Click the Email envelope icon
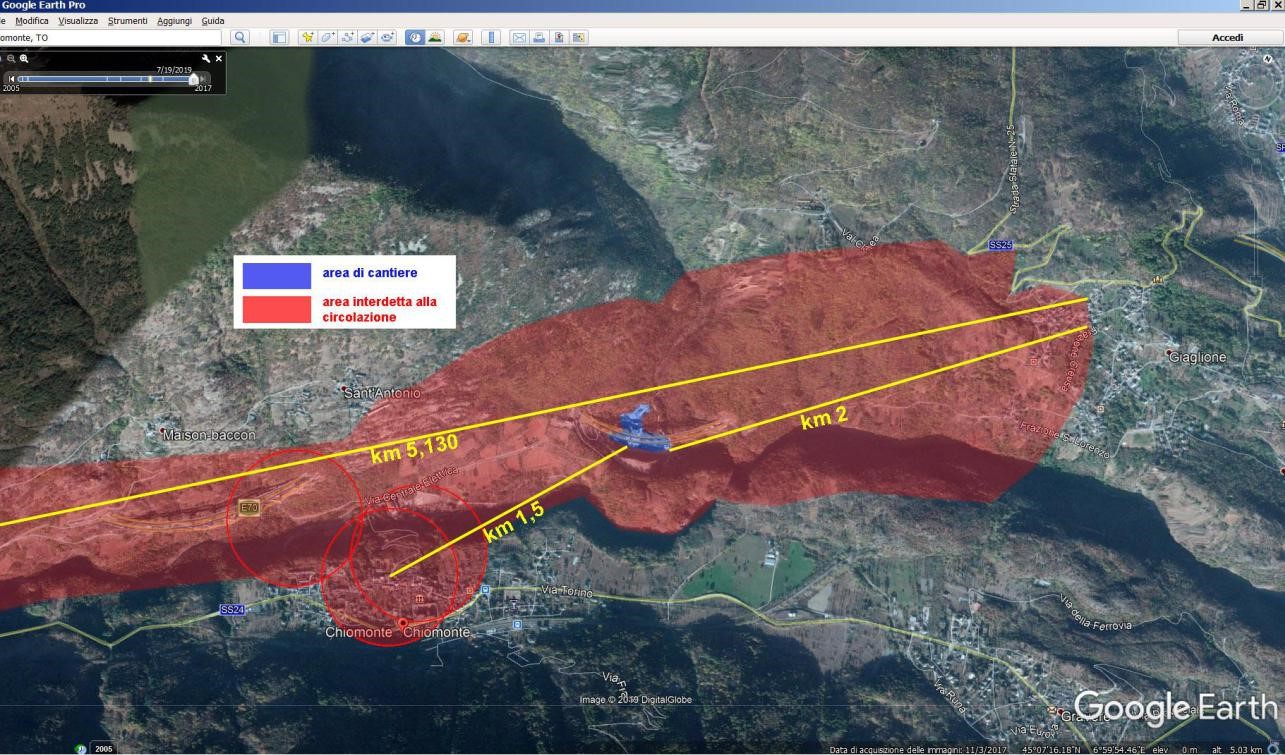The width and height of the screenshot is (1285, 755). click(519, 37)
